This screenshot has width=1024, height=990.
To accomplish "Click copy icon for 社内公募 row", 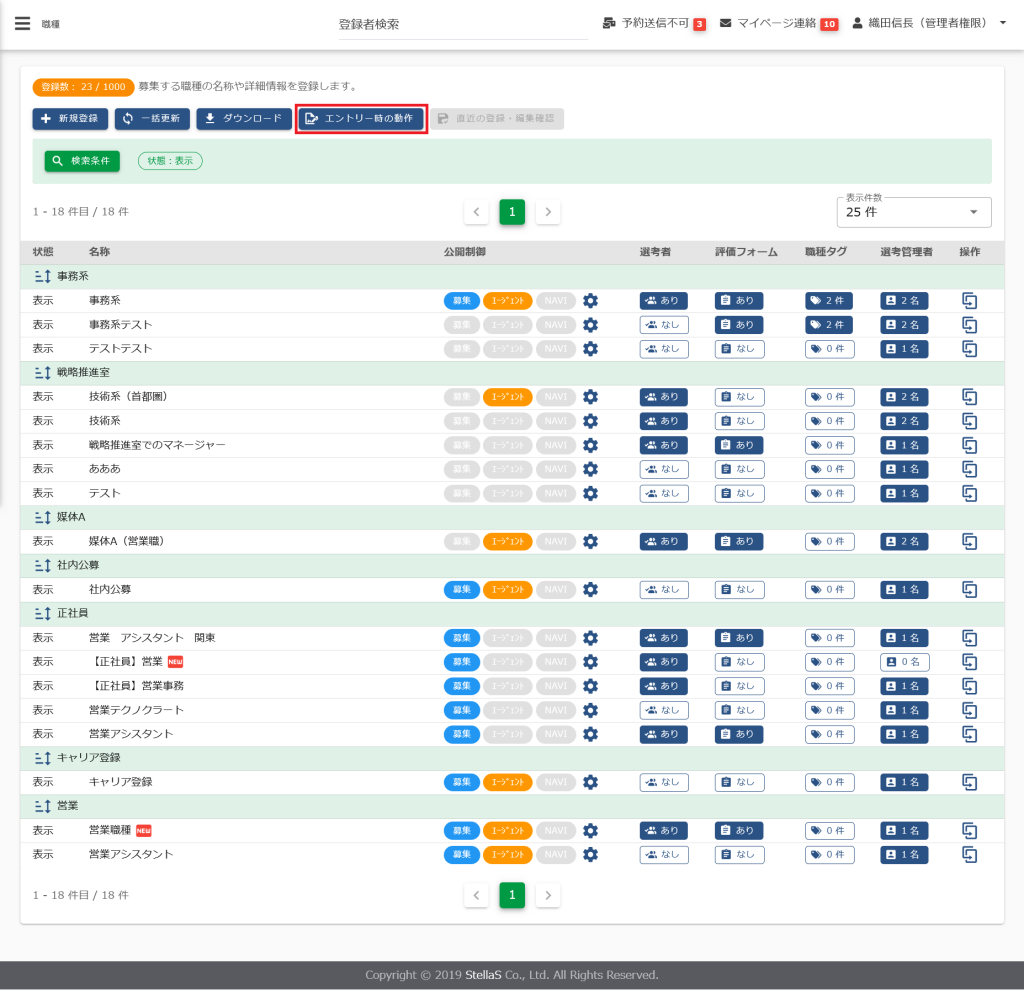I will click(969, 590).
